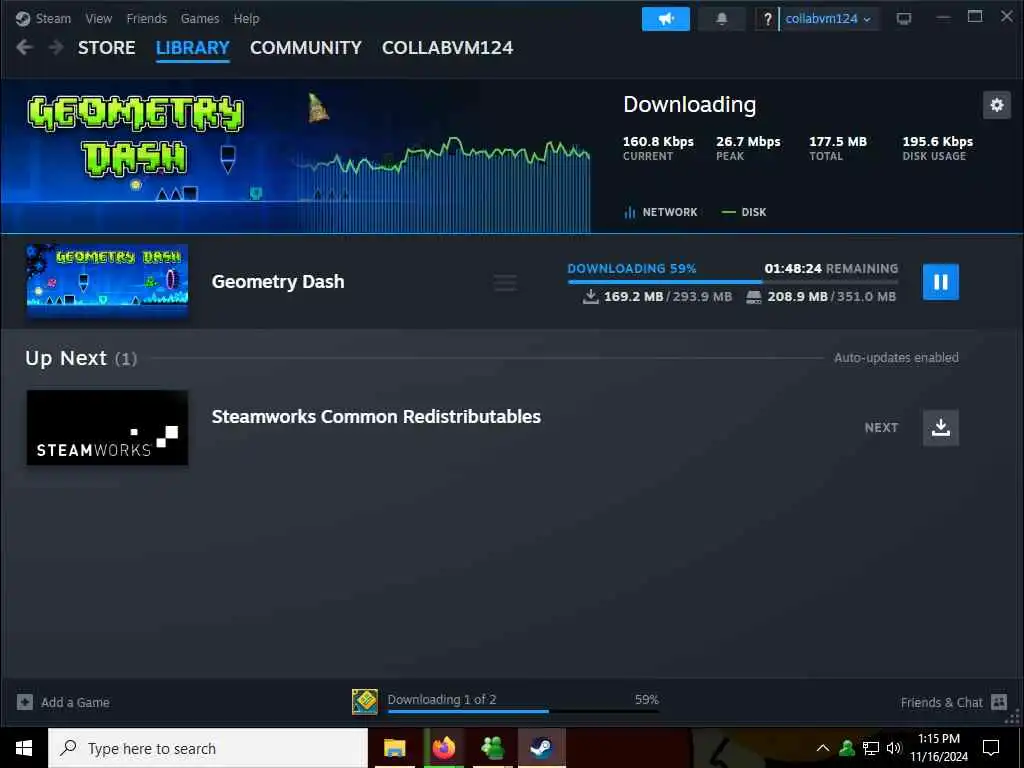Show hidden system tray icons
This screenshot has height=768, width=1024.
tap(823, 748)
